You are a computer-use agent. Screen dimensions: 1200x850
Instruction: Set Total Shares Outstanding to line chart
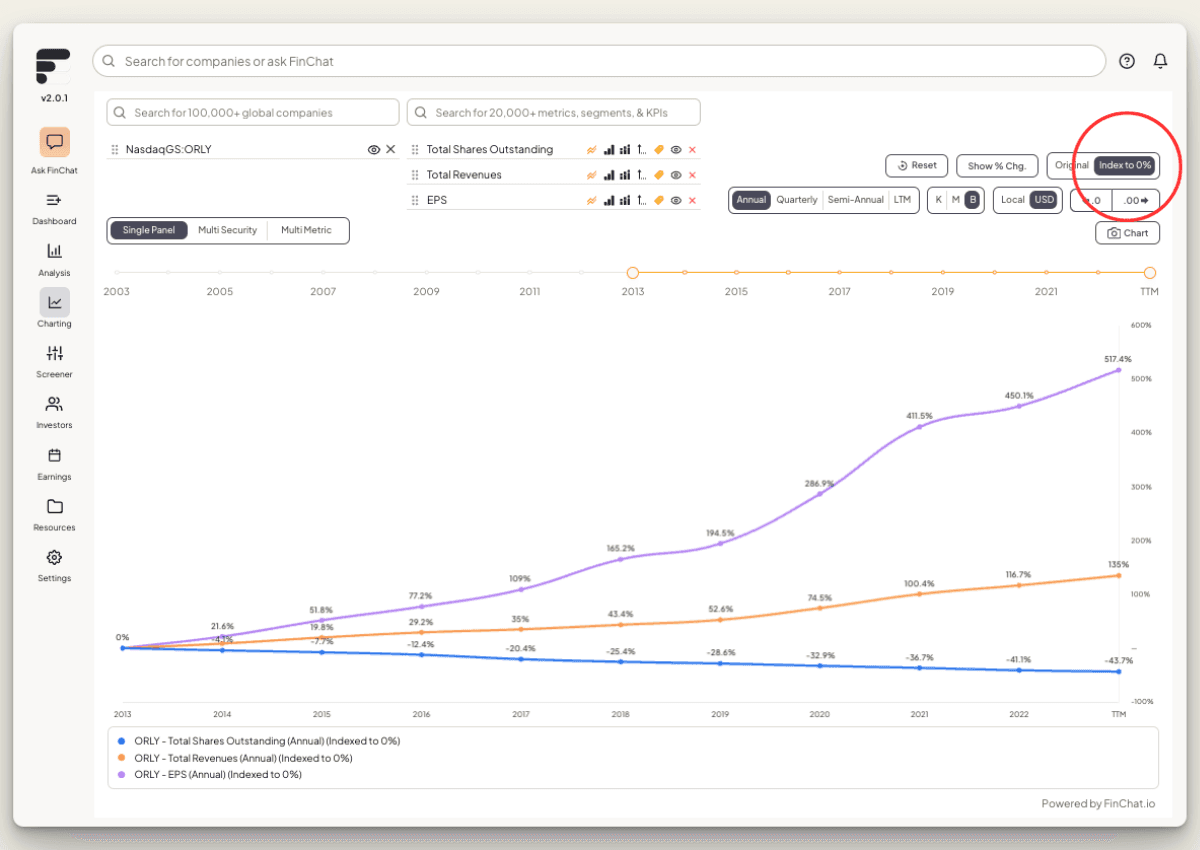tap(592, 150)
